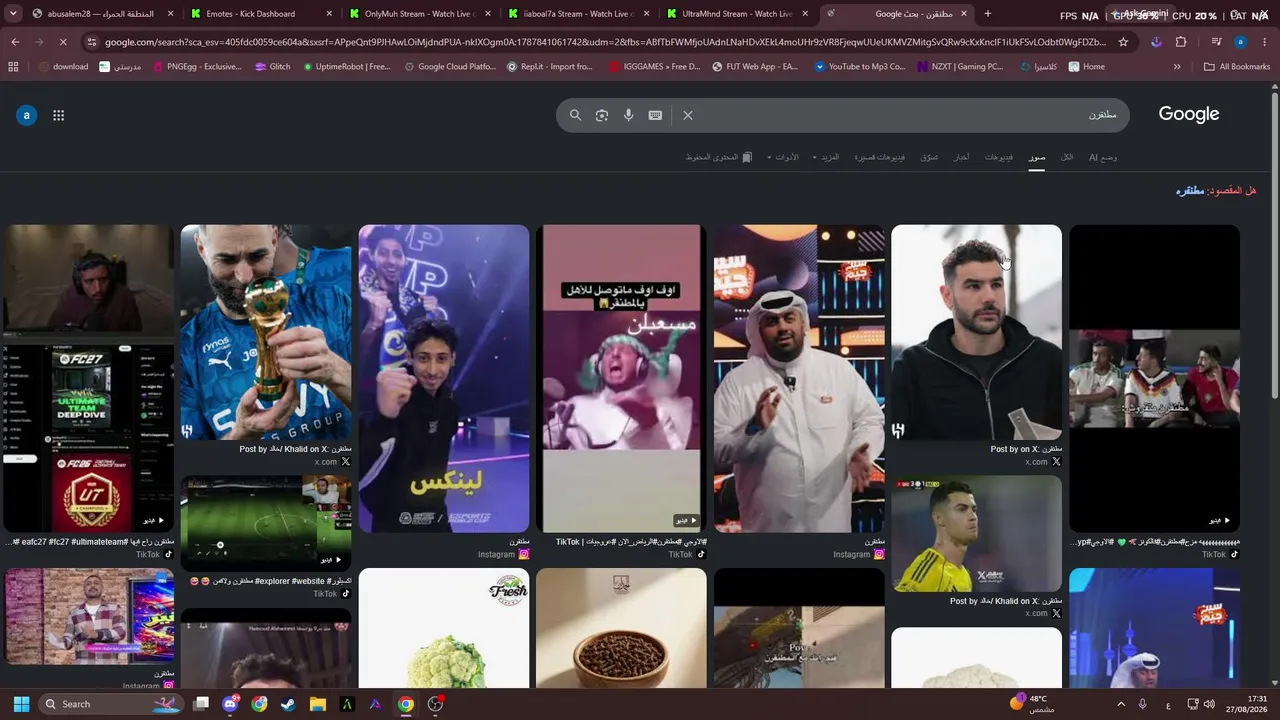Open the on-screen keyboard input tool
The image size is (1280, 720).
click(655, 115)
